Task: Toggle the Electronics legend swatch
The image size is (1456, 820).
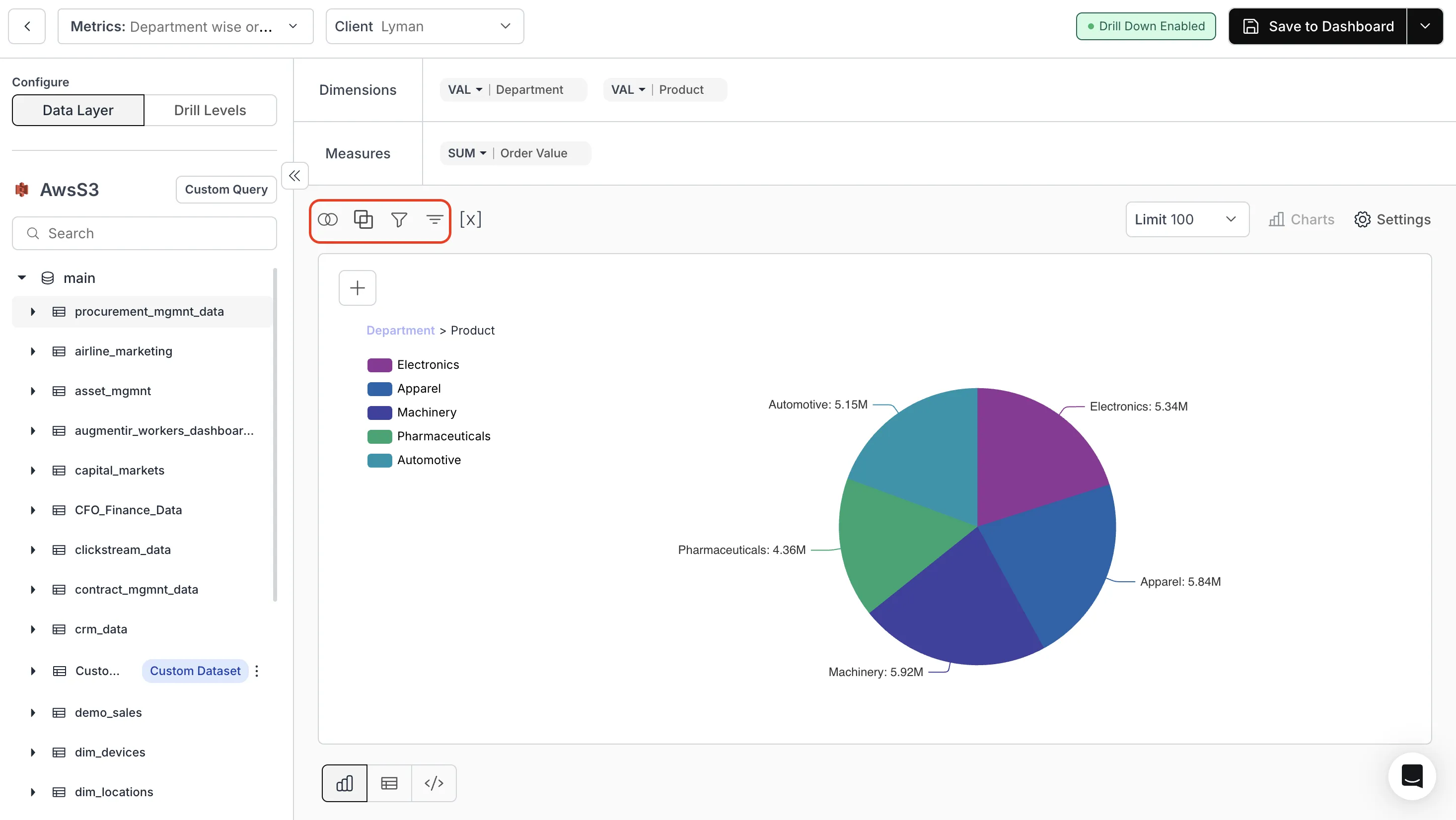Action: pos(379,364)
